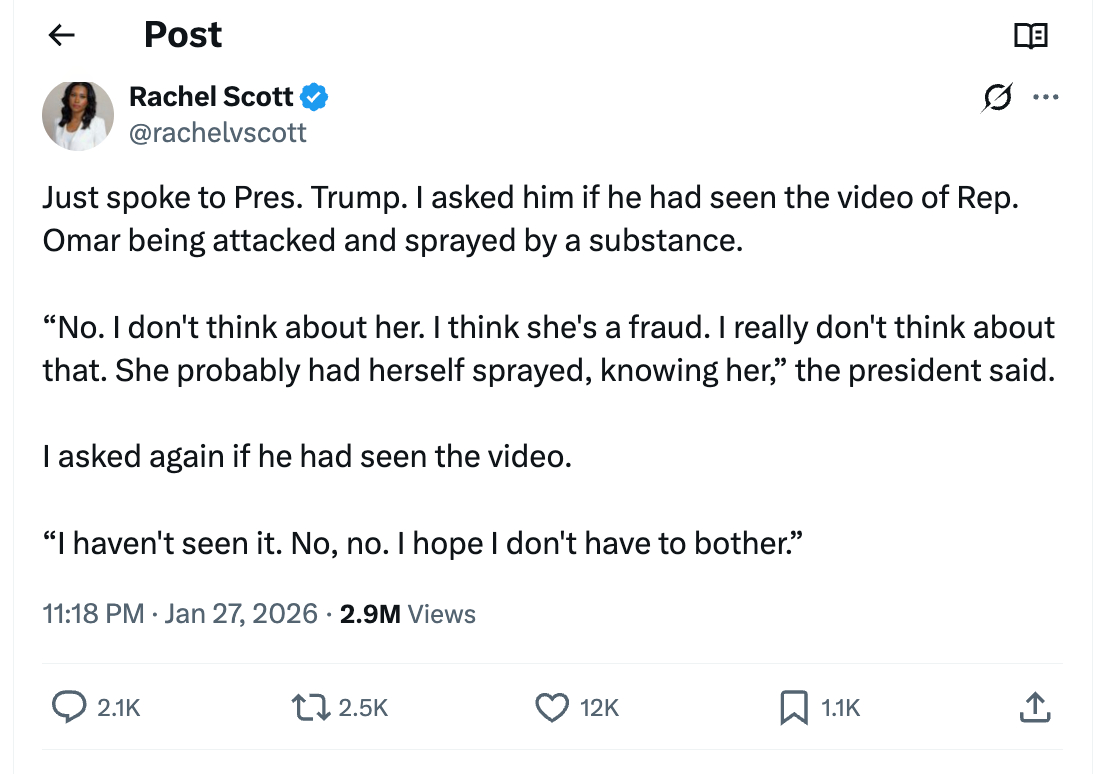
Task: Click the 1.1K bookmarks count
Action: coord(840,708)
